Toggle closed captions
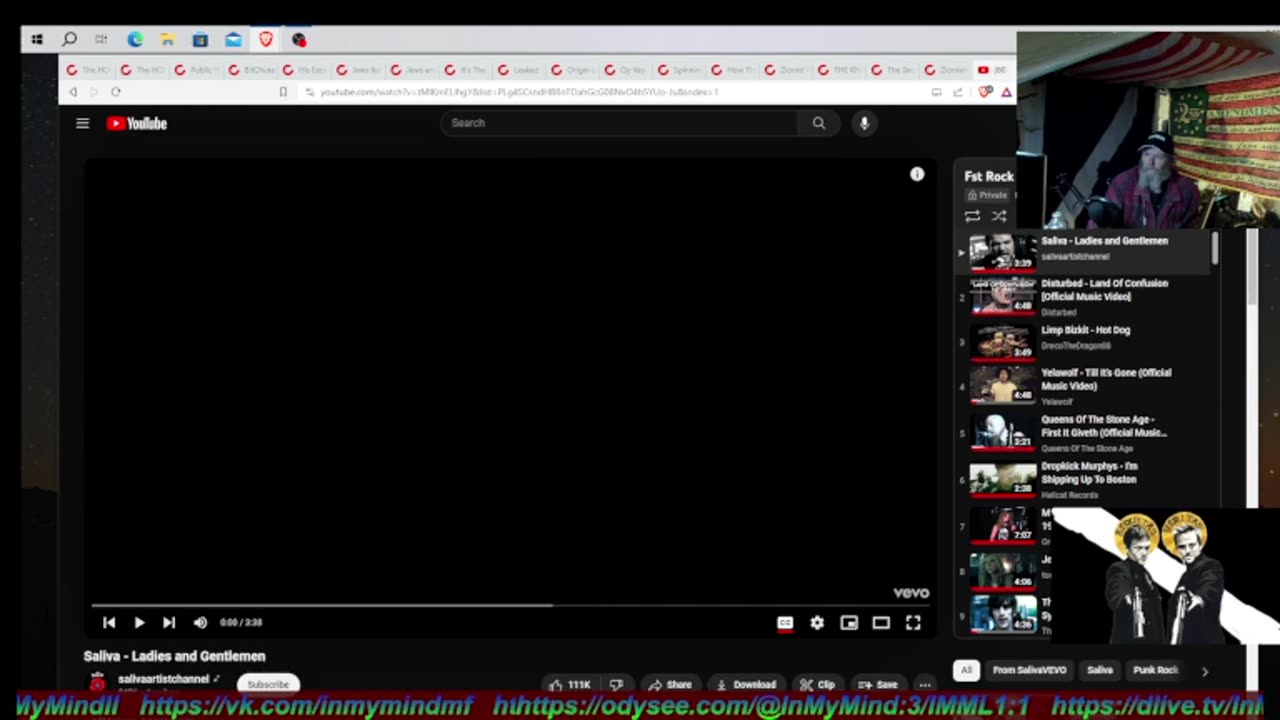The height and width of the screenshot is (720, 1280). 785,622
